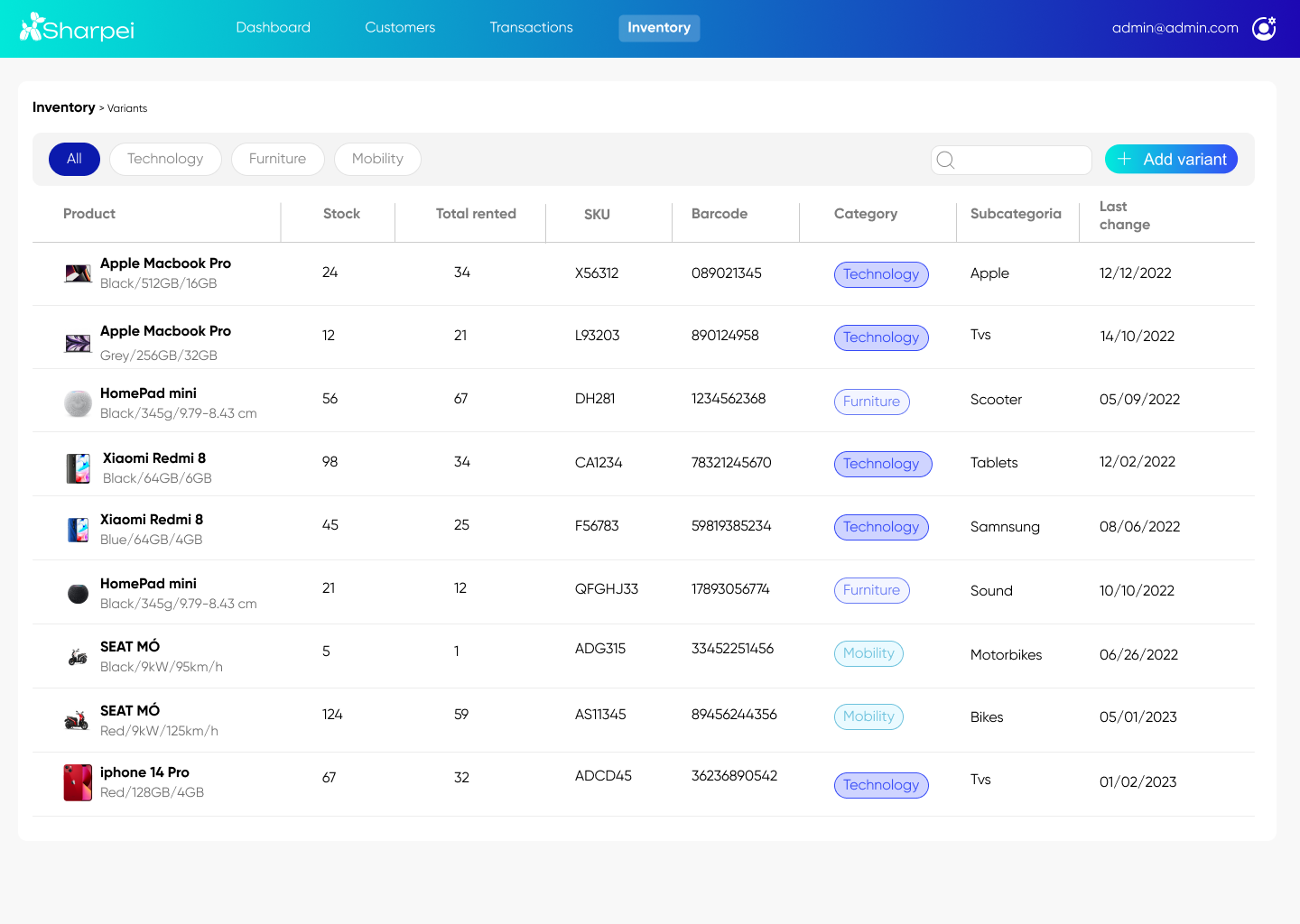Filter variants by Furniture
1300x924 pixels.
point(277,159)
